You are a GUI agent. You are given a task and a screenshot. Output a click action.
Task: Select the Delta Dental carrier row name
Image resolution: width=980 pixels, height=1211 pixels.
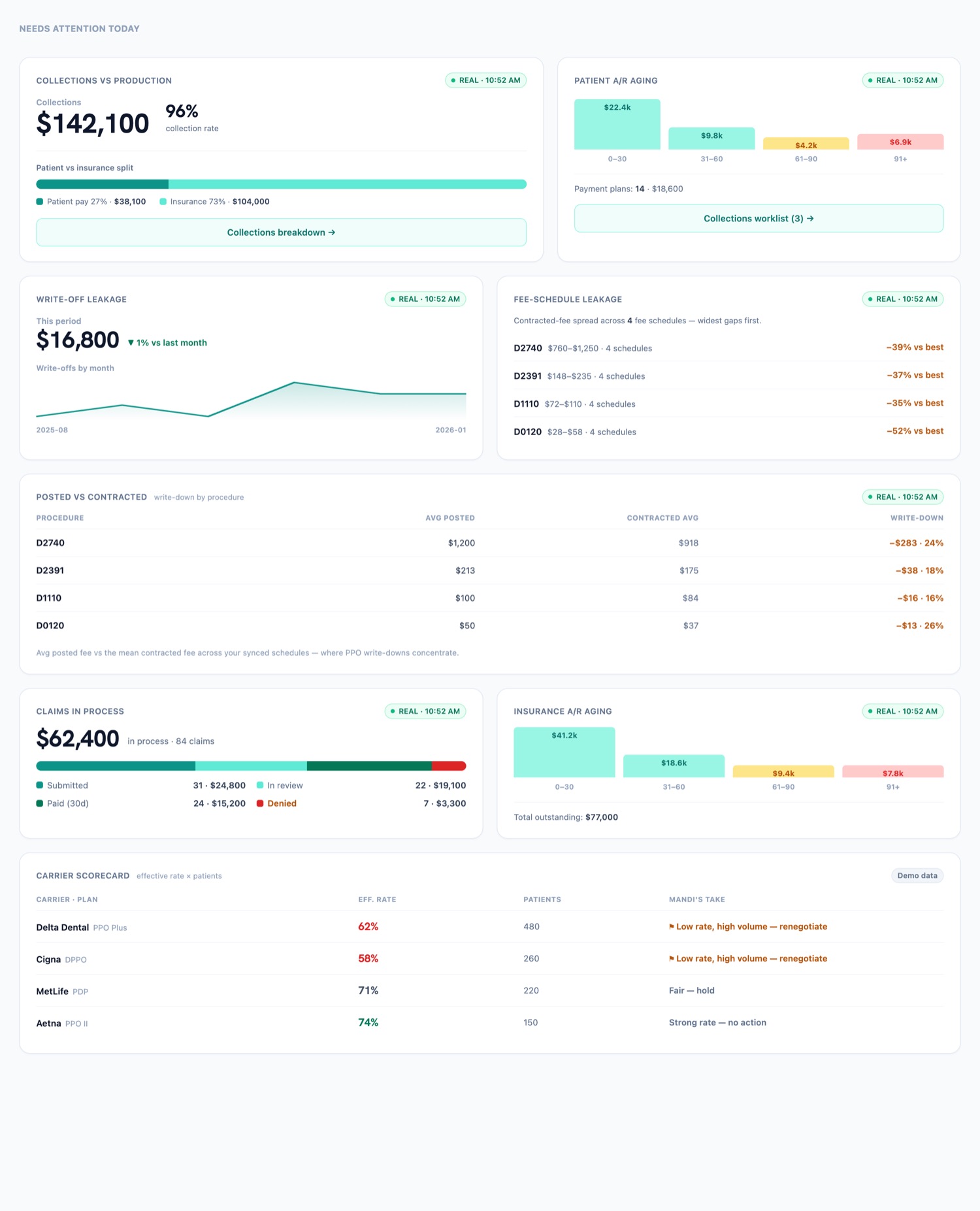coord(63,928)
